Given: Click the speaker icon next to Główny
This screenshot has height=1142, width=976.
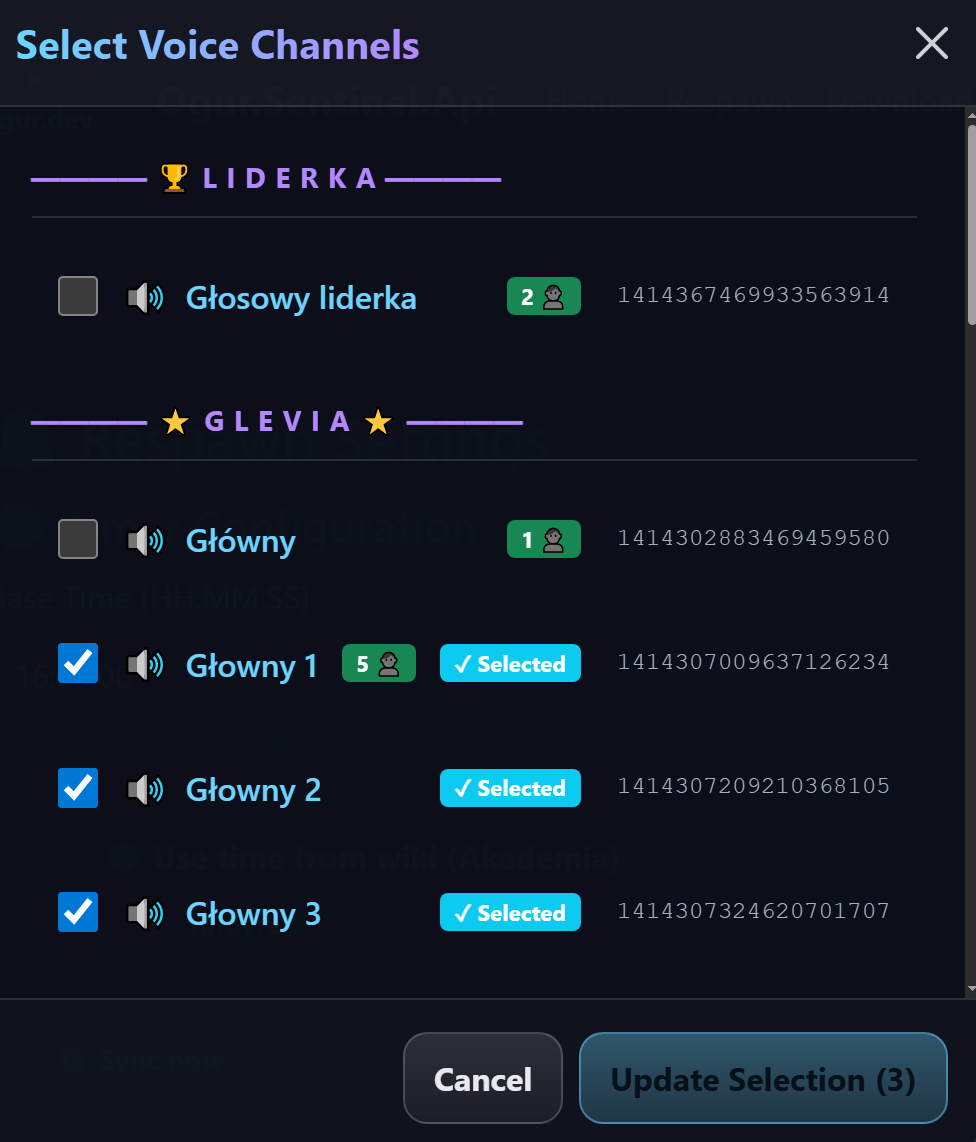Looking at the screenshot, I should (145, 540).
